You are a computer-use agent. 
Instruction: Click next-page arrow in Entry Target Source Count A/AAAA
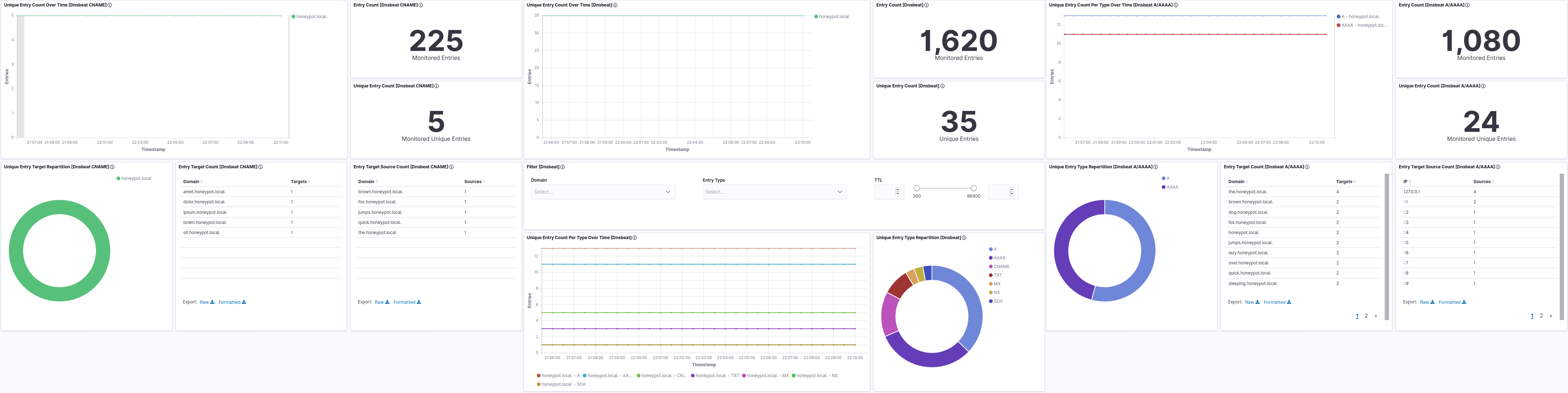(1550, 316)
